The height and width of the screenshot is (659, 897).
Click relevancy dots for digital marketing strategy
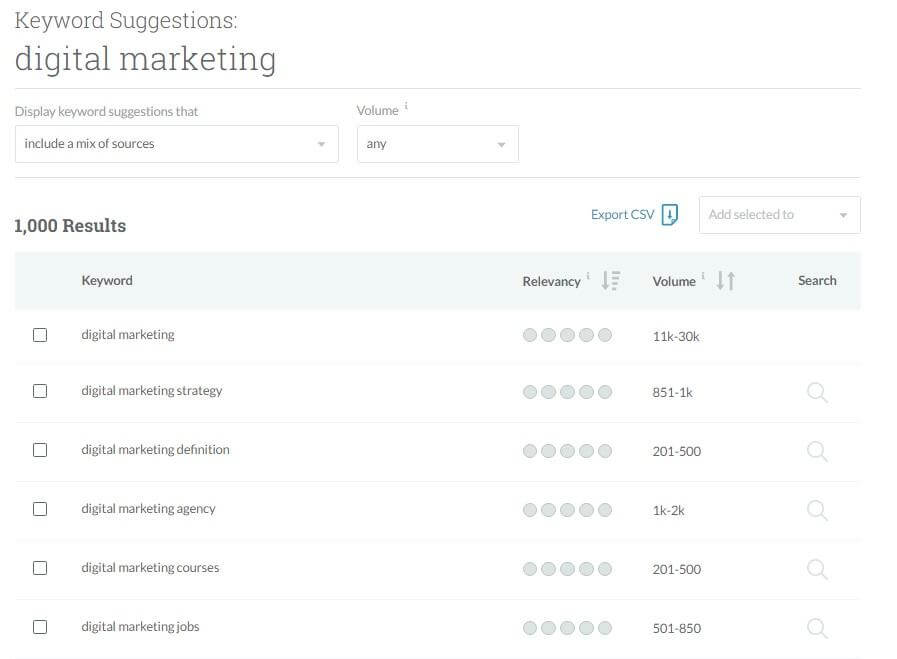coord(567,392)
